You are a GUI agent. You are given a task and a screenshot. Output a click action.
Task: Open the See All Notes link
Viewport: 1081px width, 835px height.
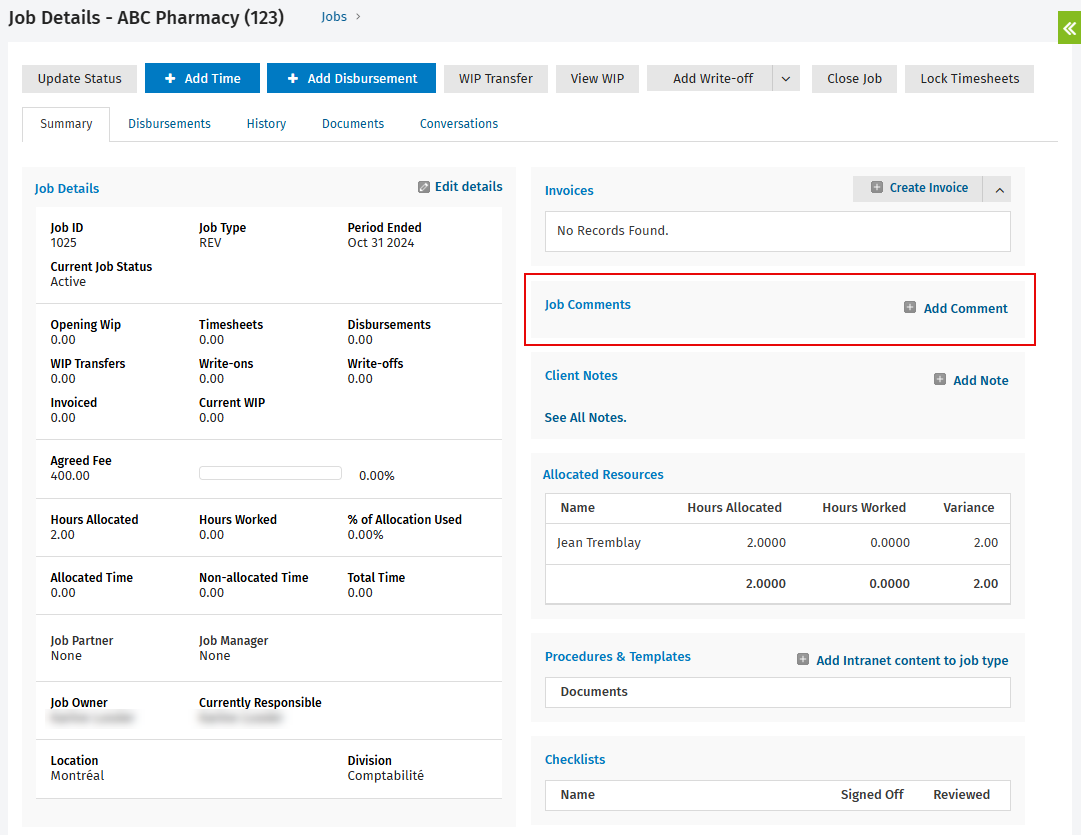point(585,418)
